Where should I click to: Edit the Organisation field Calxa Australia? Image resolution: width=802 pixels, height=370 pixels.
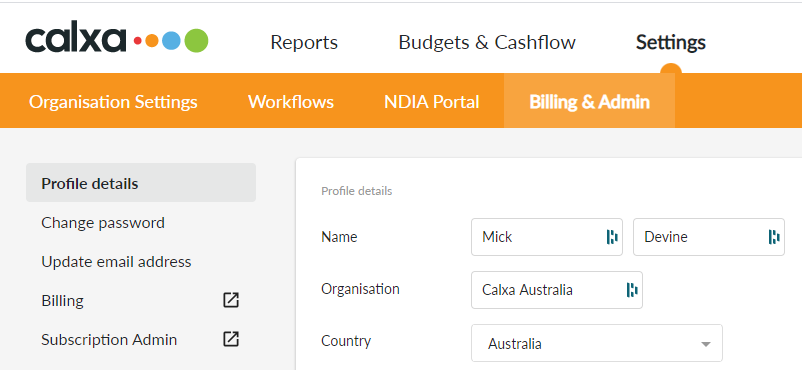(556, 290)
